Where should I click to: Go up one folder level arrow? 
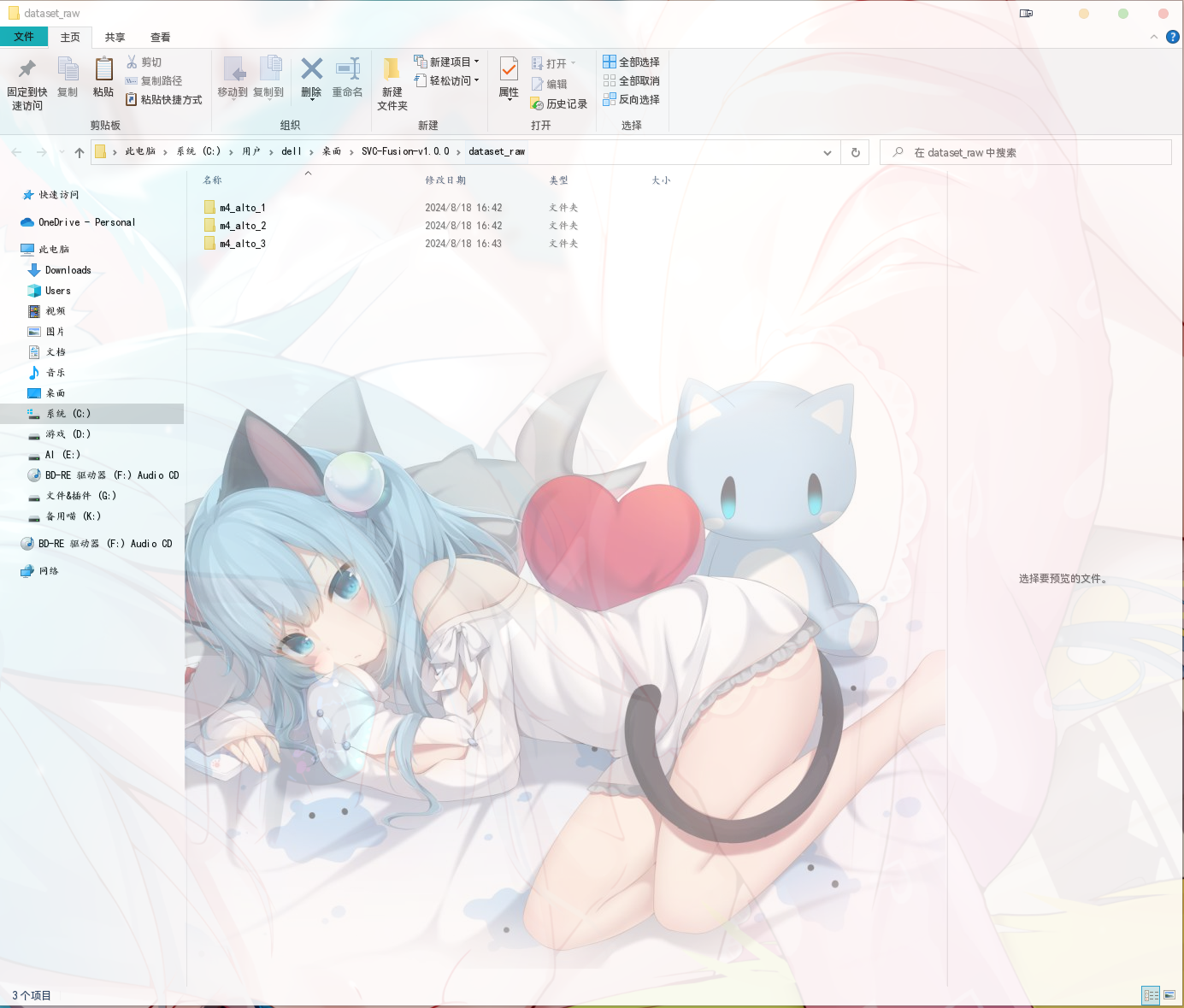[x=80, y=152]
